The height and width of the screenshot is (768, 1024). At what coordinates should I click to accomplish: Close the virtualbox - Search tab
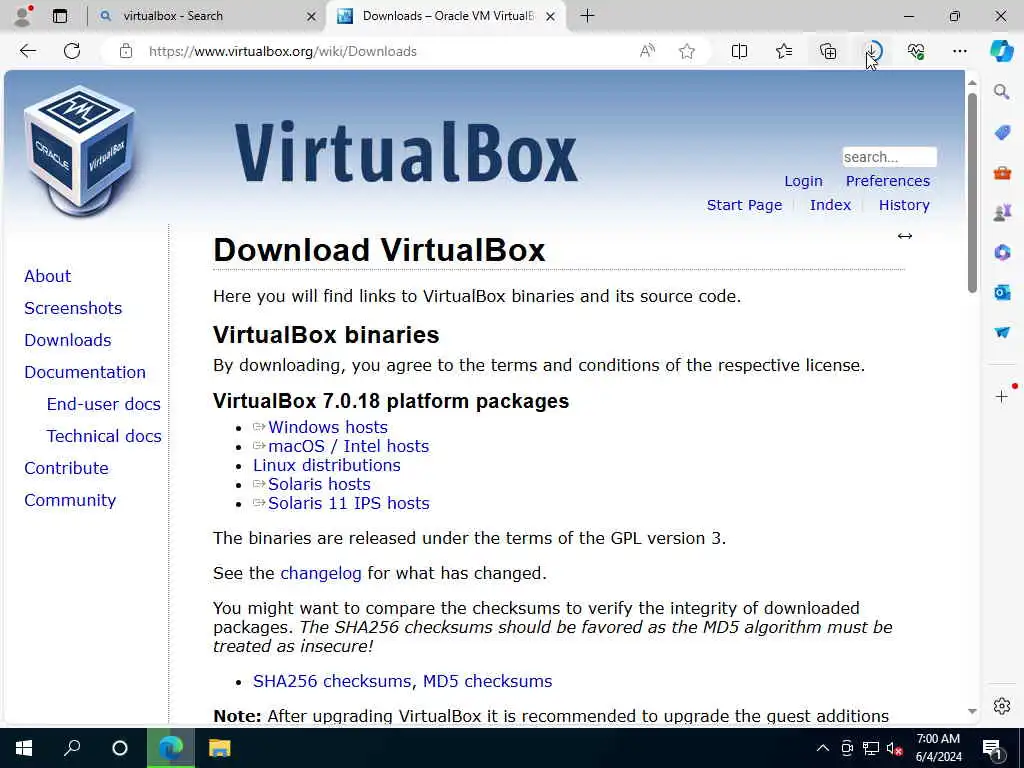coord(312,16)
